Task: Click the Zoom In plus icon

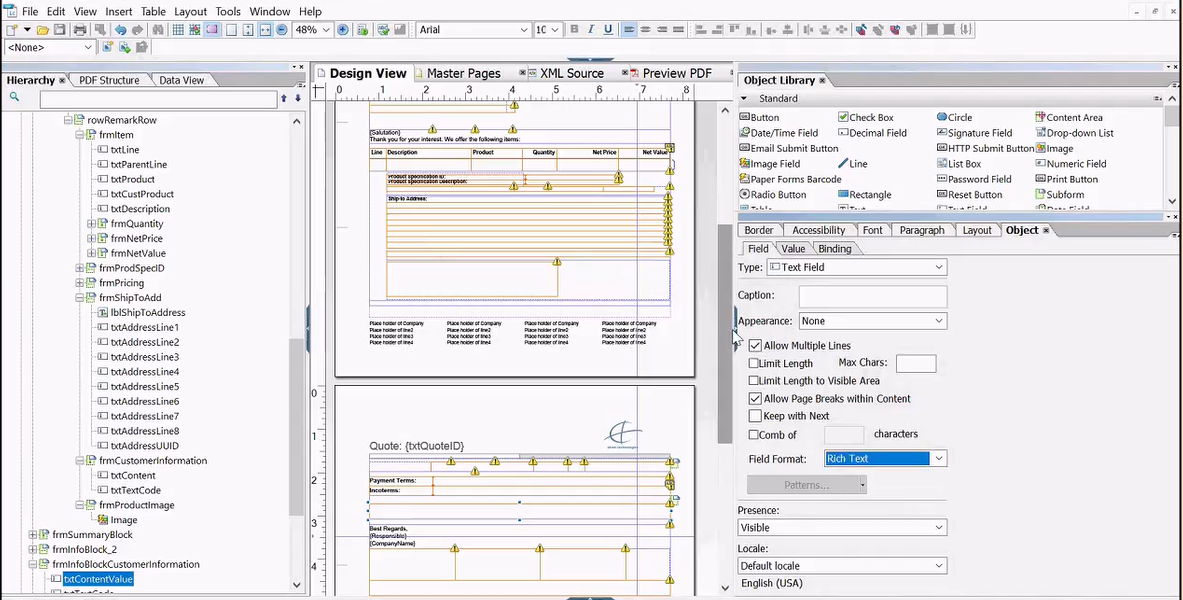Action: click(343, 29)
